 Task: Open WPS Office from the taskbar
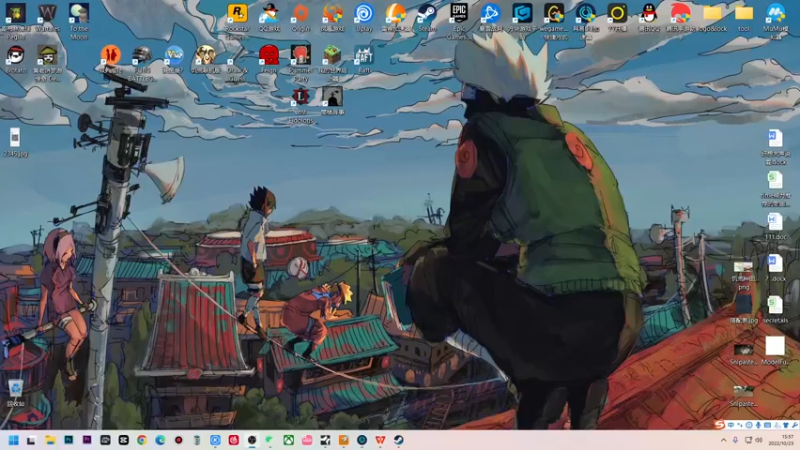[x=380, y=440]
